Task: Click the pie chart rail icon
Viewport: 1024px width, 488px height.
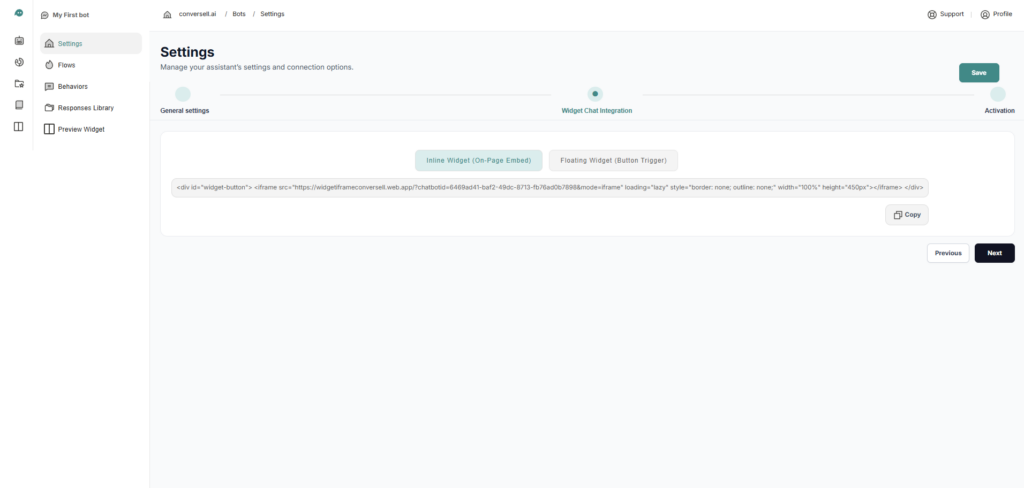Action: pos(18,62)
